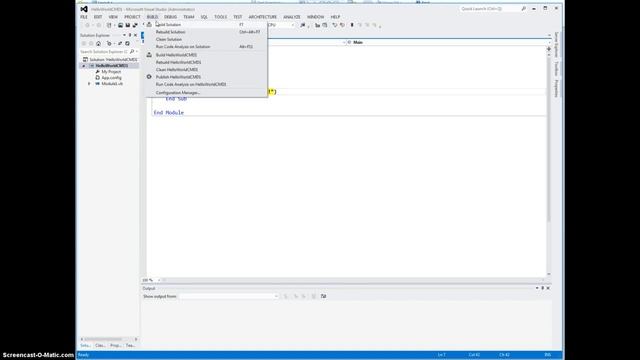
Task: Open the Properties side tab
Action: pyautogui.click(x=556, y=89)
